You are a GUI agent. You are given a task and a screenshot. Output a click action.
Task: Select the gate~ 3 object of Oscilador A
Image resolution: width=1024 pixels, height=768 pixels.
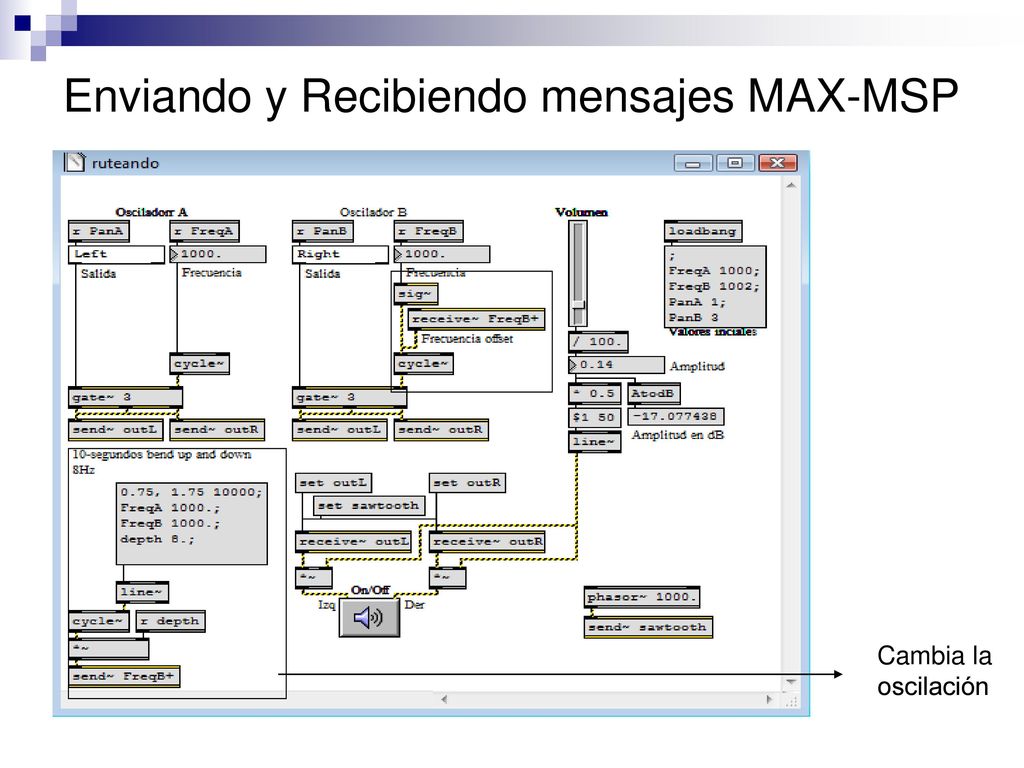tap(125, 397)
